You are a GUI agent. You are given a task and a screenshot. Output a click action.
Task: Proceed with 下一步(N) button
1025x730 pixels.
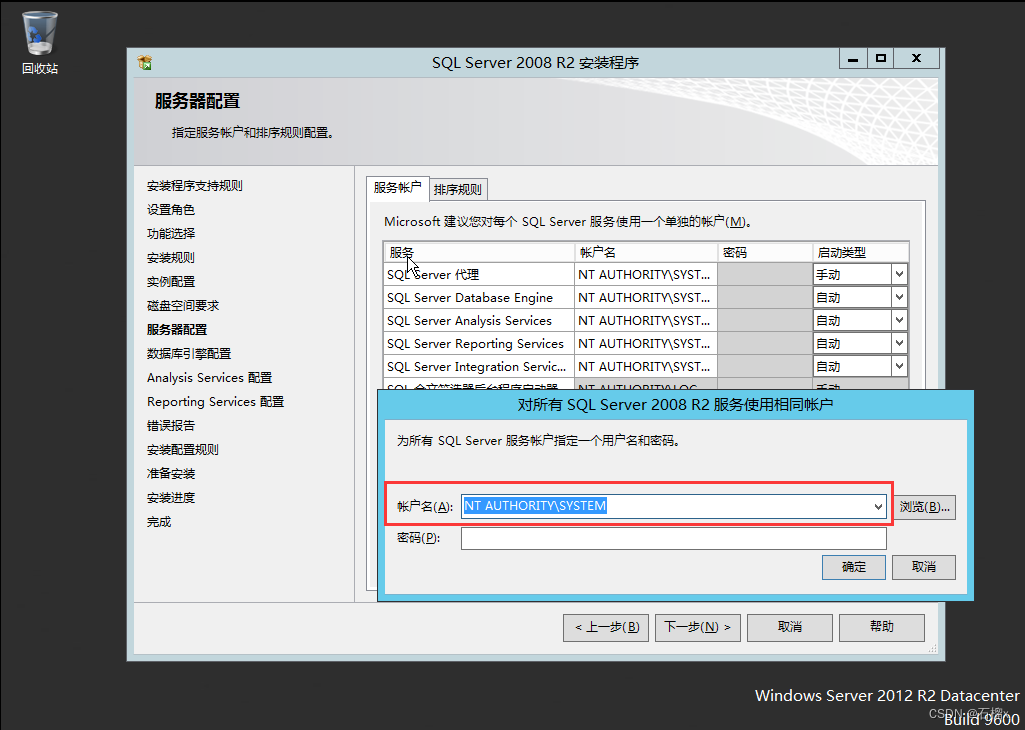pyautogui.click(x=697, y=627)
